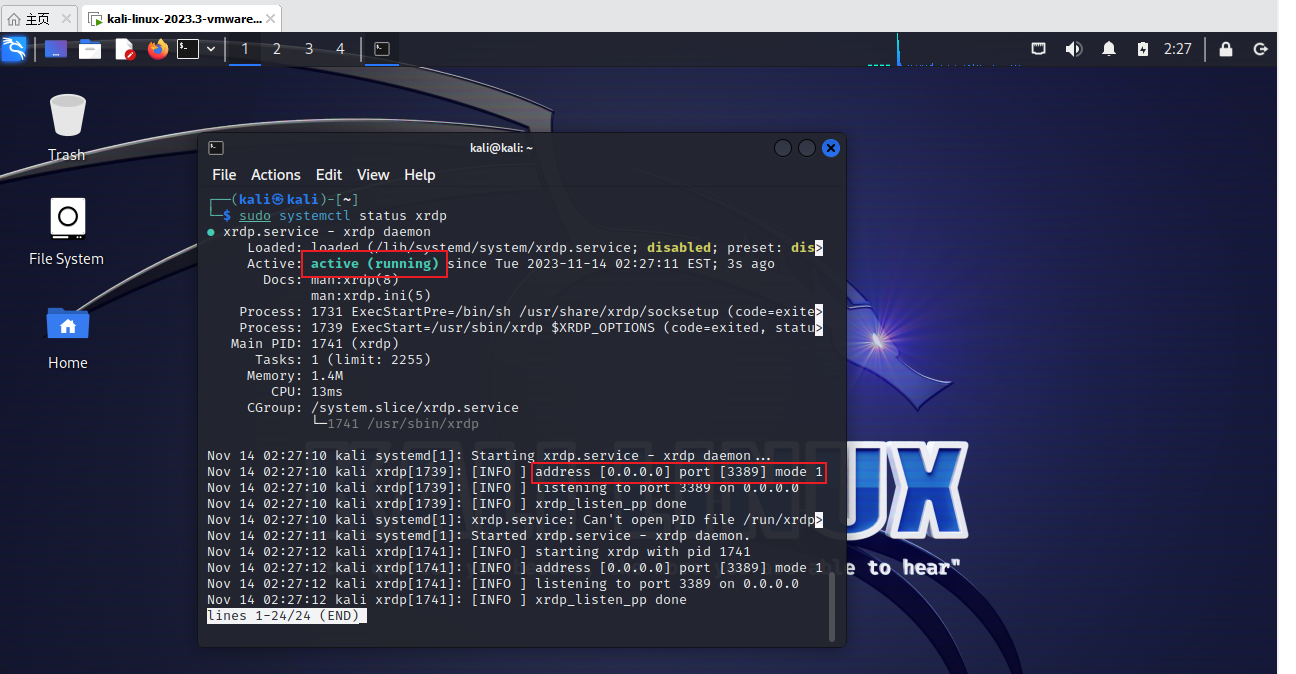Close the kali-linux-2023.3-vmware tab
The height and width of the screenshot is (674, 1296).
tap(271, 18)
